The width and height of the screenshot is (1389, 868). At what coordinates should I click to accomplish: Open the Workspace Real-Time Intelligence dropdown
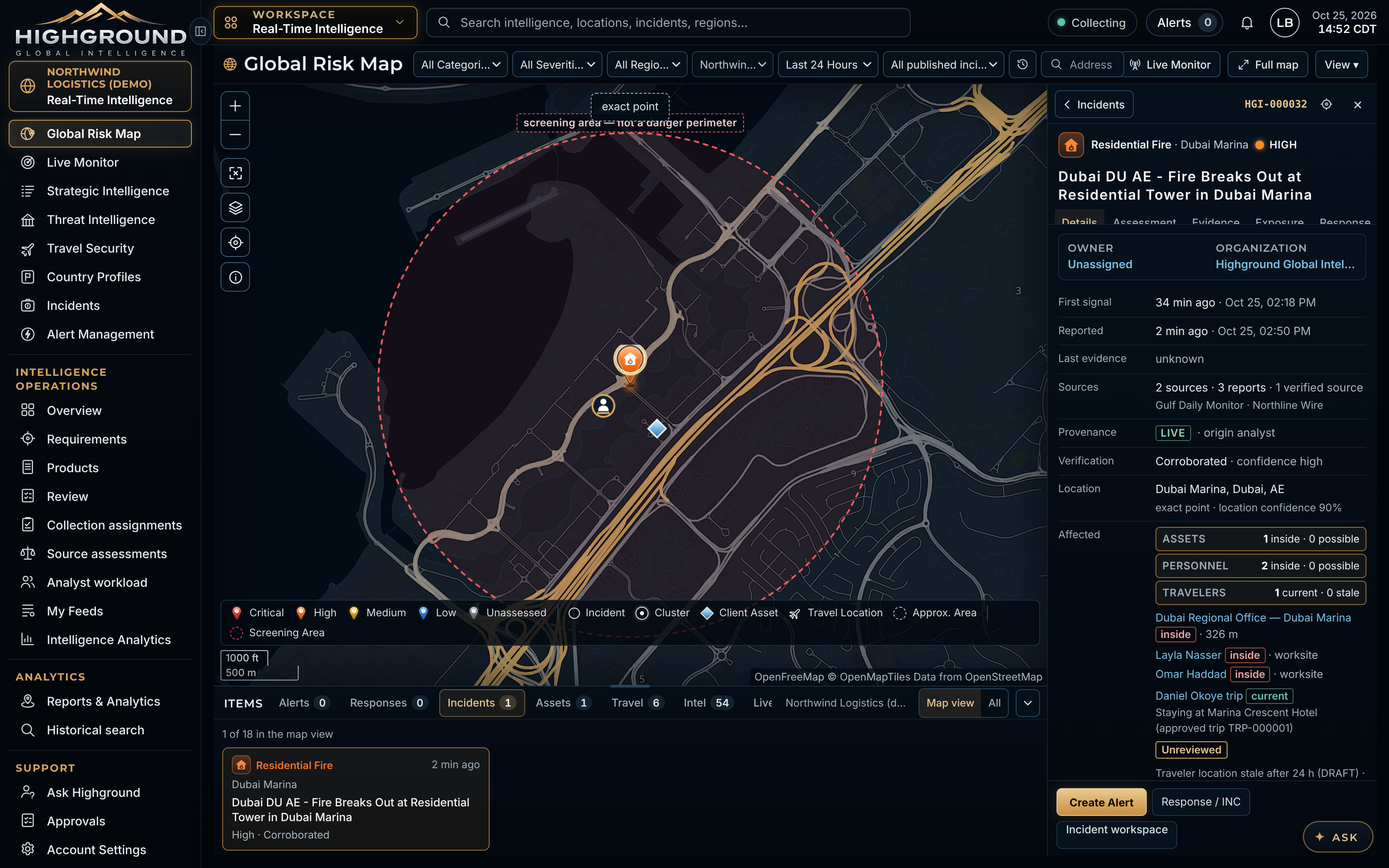pos(315,23)
